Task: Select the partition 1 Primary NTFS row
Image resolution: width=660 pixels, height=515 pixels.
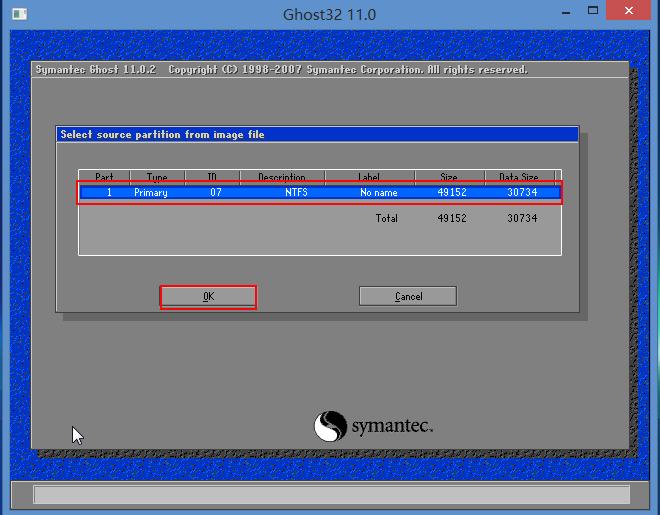Action: pyautogui.click(x=320, y=193)
